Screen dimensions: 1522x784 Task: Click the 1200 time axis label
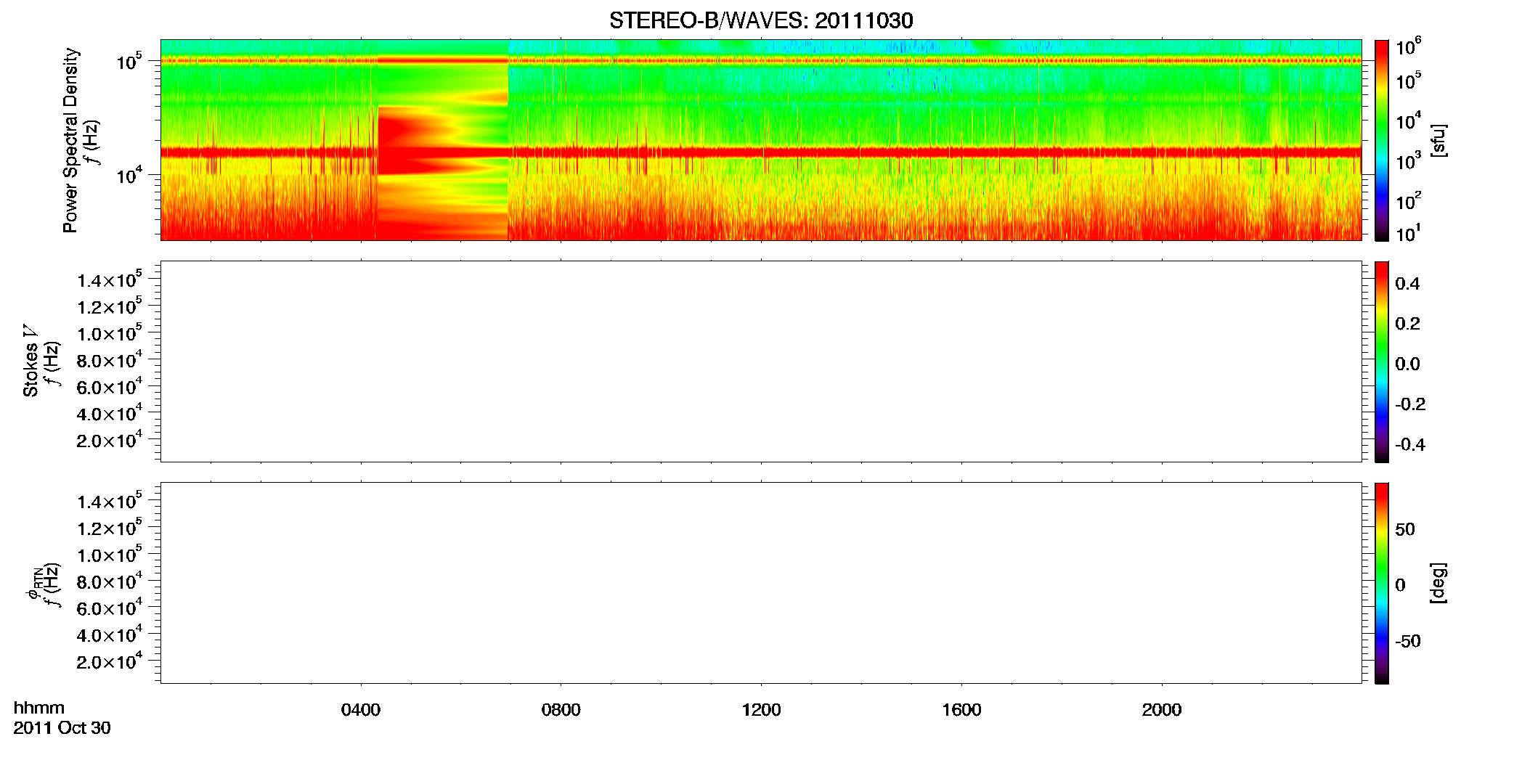point(761,710)
